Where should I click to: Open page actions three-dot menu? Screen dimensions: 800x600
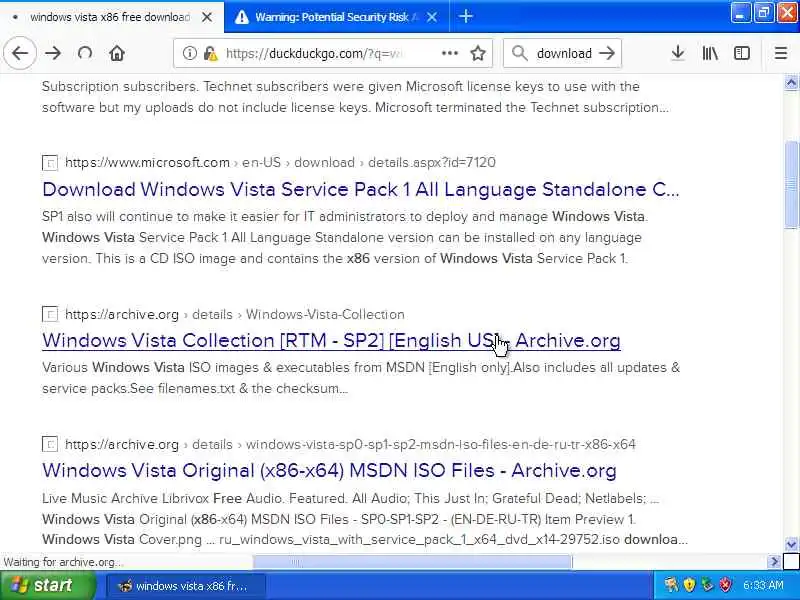pyautogui.click(x=449, y=53)
